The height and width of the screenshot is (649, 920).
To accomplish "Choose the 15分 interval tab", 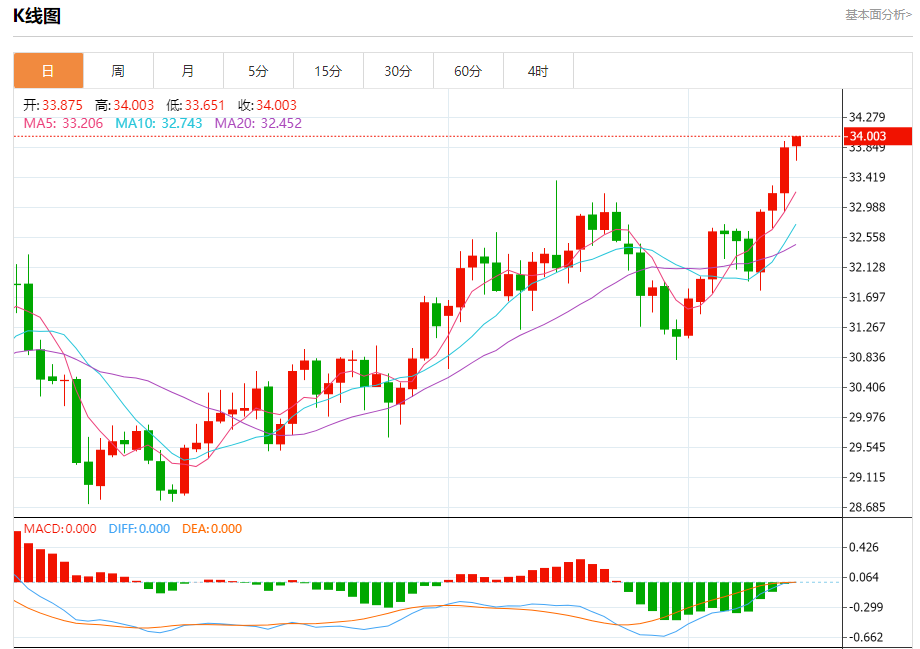I will [328, 71].
